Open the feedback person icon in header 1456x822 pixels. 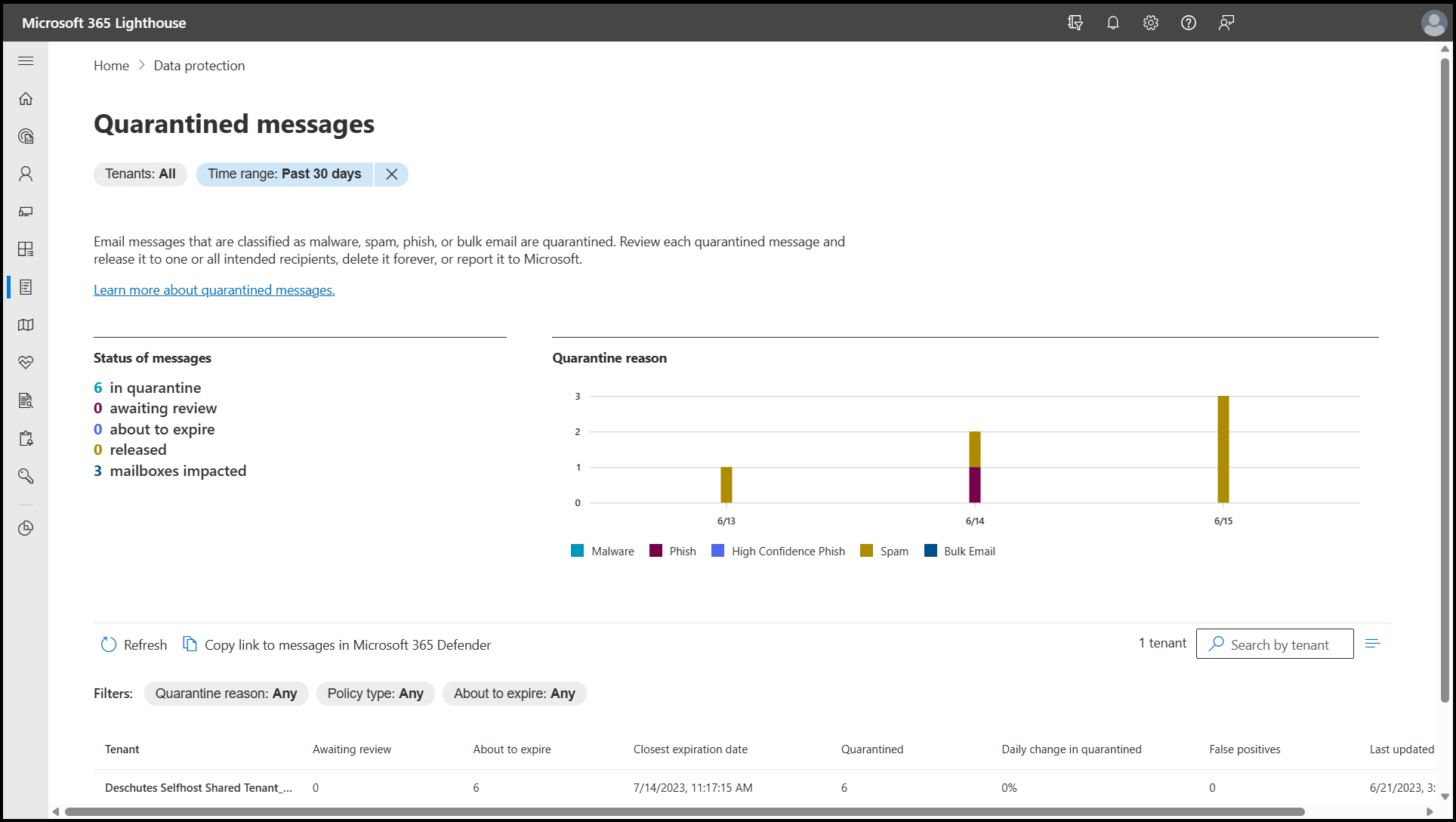tap(1226, 23)
